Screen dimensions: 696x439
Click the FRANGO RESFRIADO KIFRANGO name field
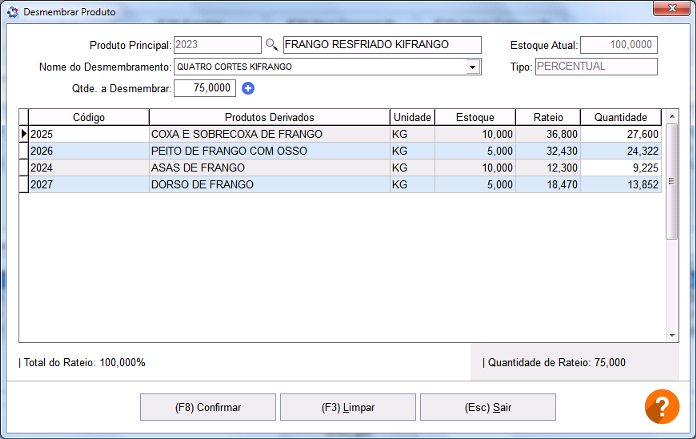point(382,45)
